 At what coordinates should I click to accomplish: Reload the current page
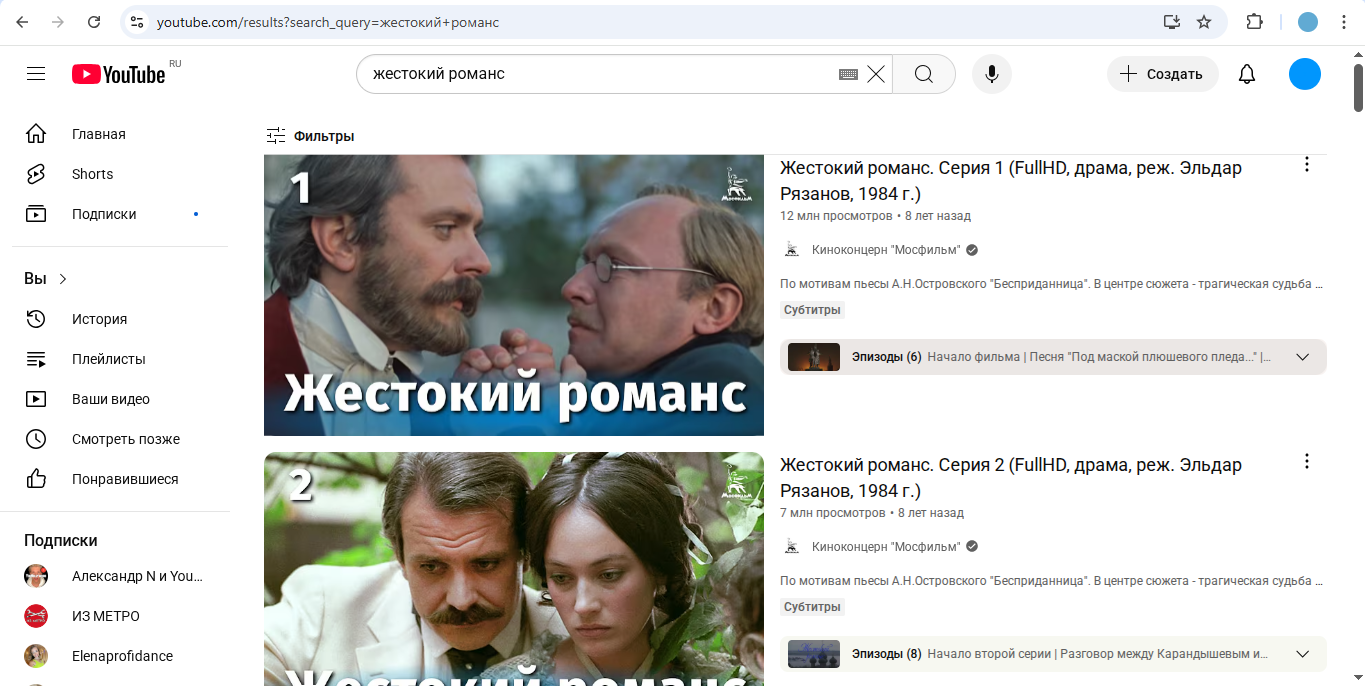coord(94,22)
